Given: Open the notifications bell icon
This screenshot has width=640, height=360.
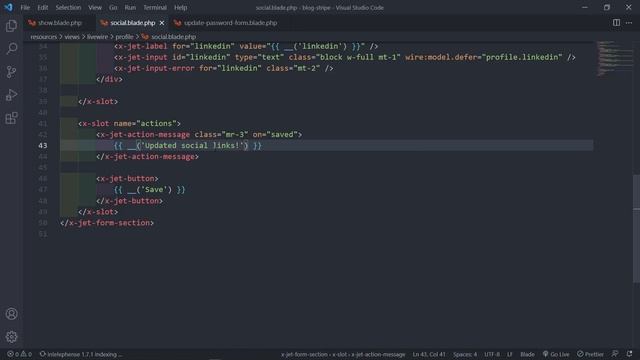Looking at the screenshot, I should pos(629,354).
